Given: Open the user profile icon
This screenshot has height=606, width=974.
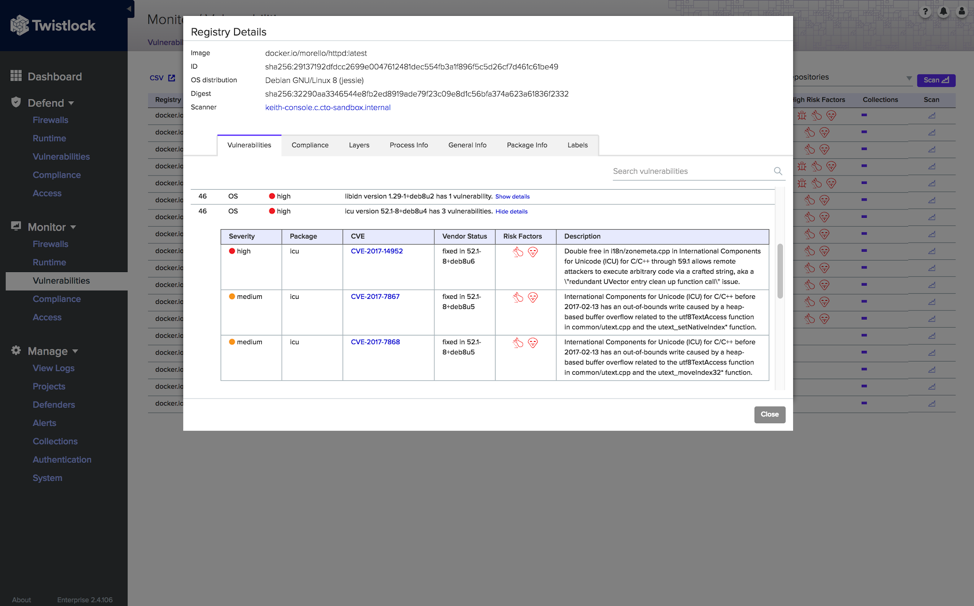Looking at the screenshot, I should (962, 12).
